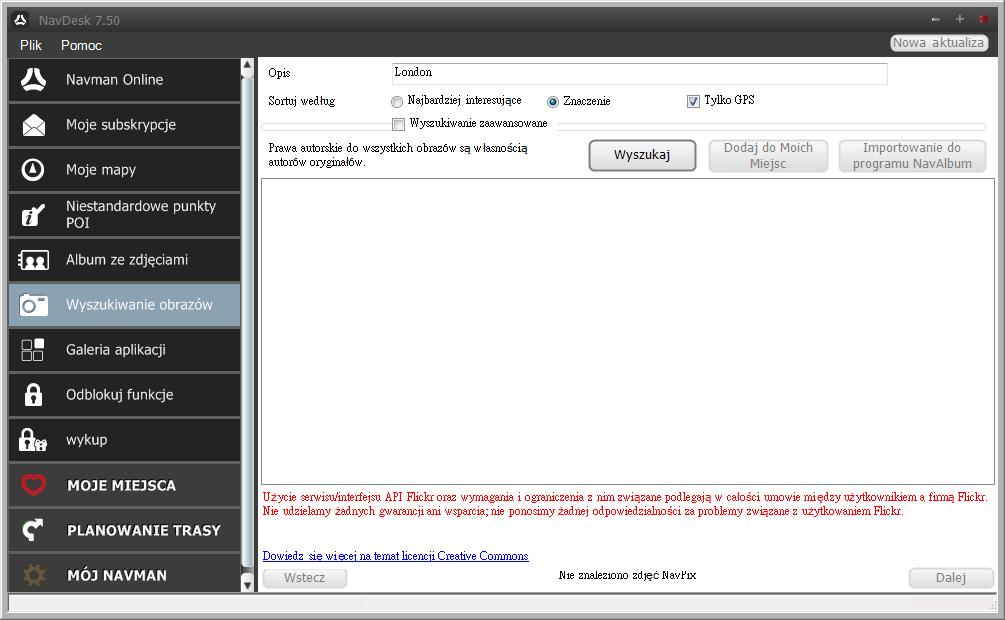The image size is (1005, 620).
Task: Click the camera icon for Wyszukiwanie obrazów
Action: click(33, 305)
